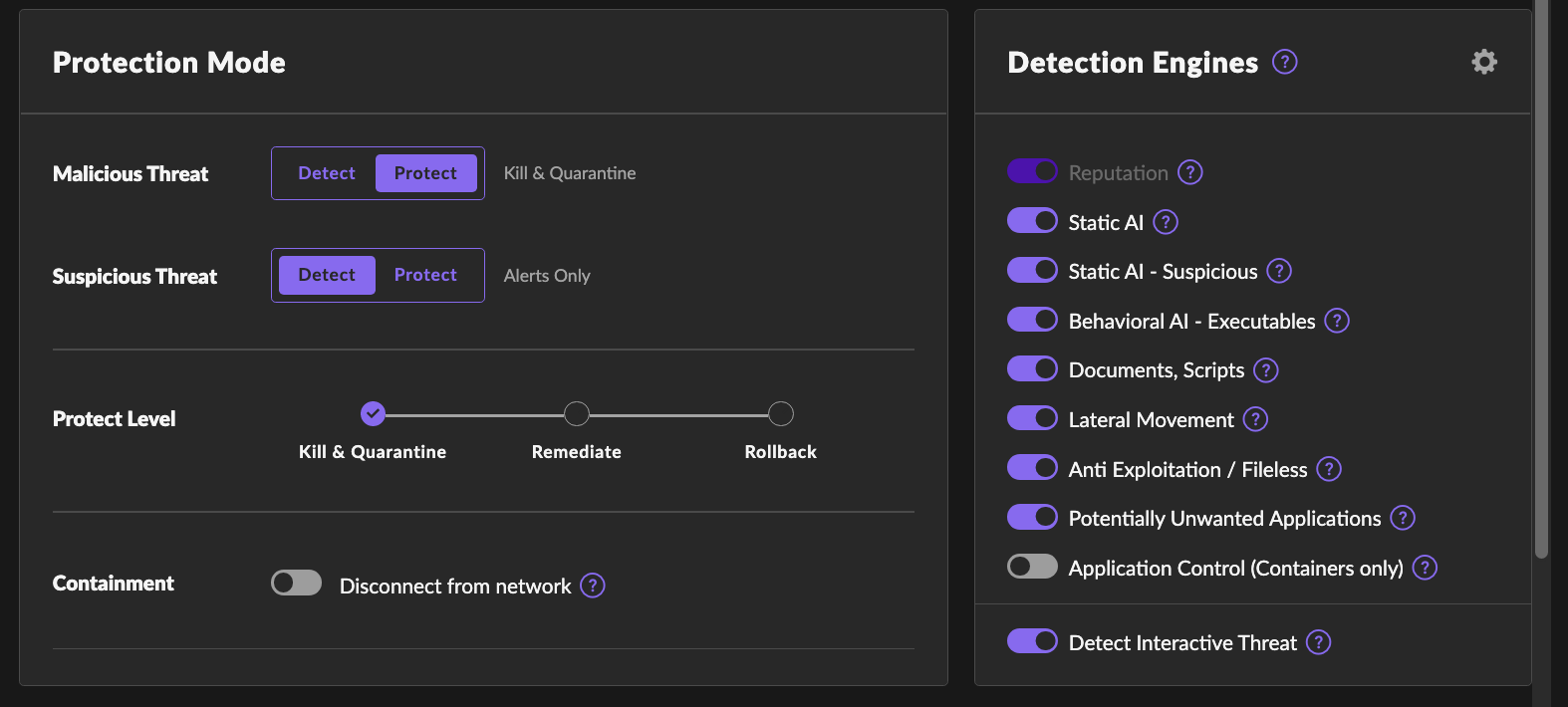The height and width of the screenshot is (707, 1568).
Task: Click help icon for Disconnect from network
Action: pos(593,586)
